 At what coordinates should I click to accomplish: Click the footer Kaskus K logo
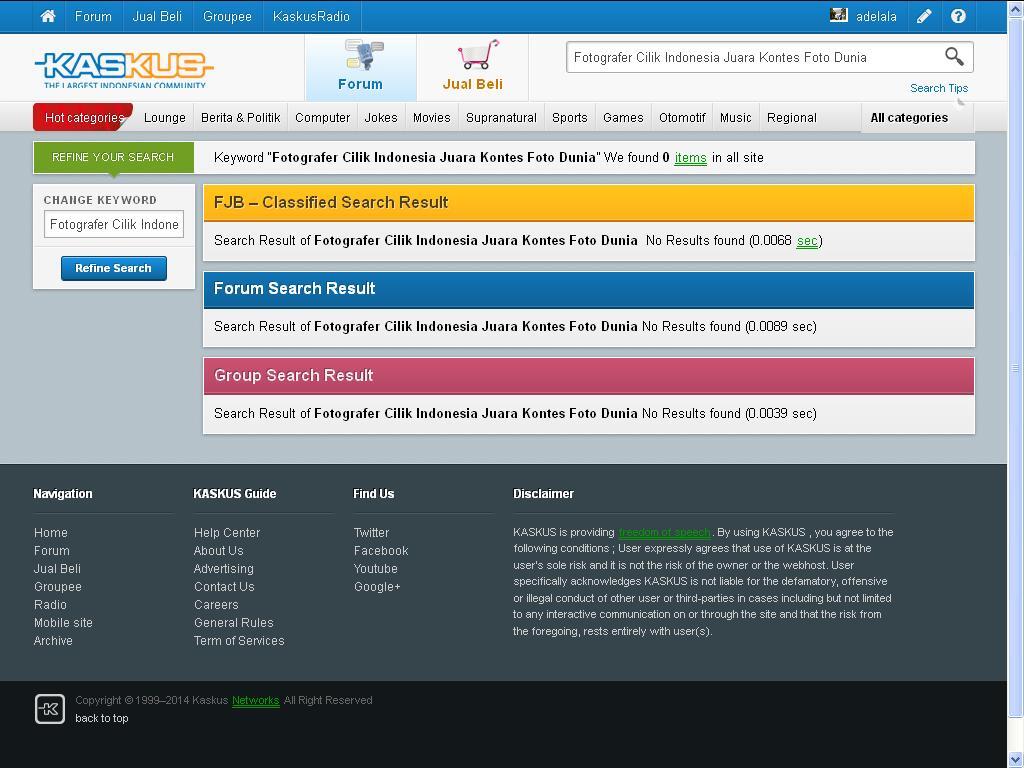(x=50, y=709)
